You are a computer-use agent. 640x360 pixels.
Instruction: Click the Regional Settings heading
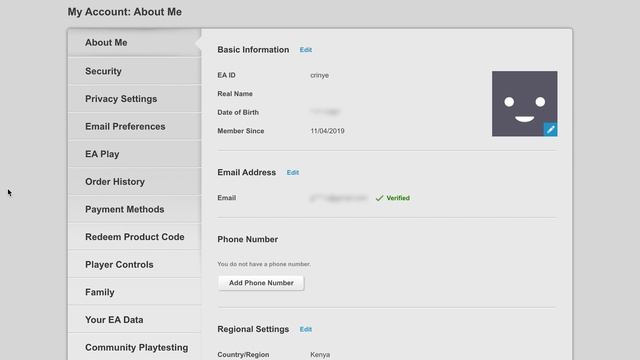(x=253, y=329)
